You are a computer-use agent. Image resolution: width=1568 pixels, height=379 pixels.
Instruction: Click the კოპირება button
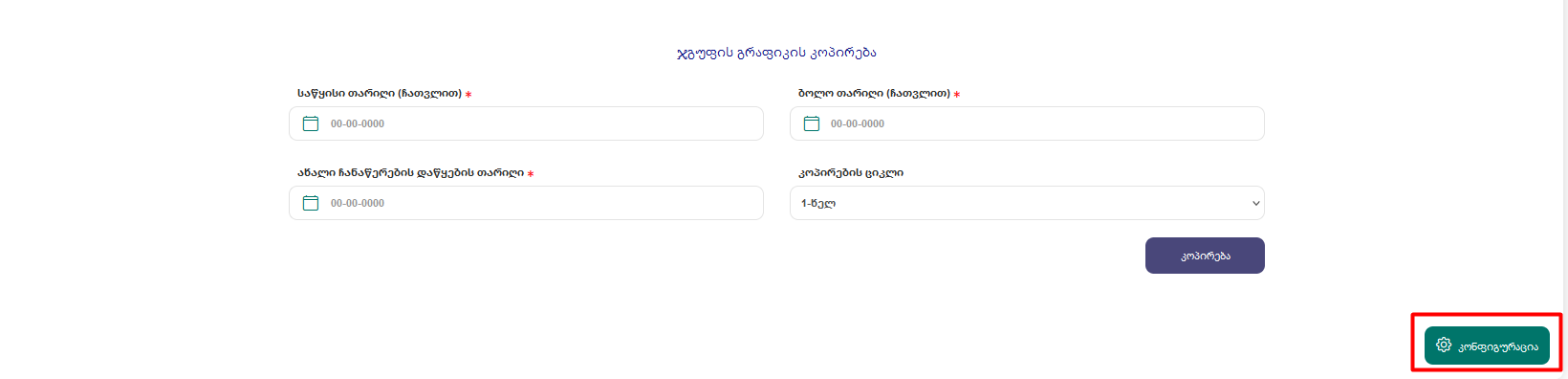point(1205,256)
